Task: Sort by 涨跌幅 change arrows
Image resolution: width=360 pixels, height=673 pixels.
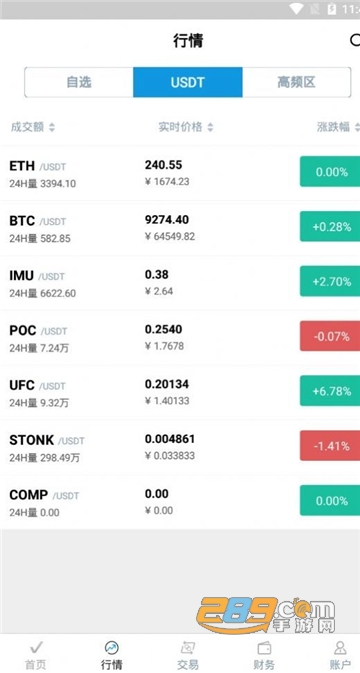Action: (x=357, y=127)
